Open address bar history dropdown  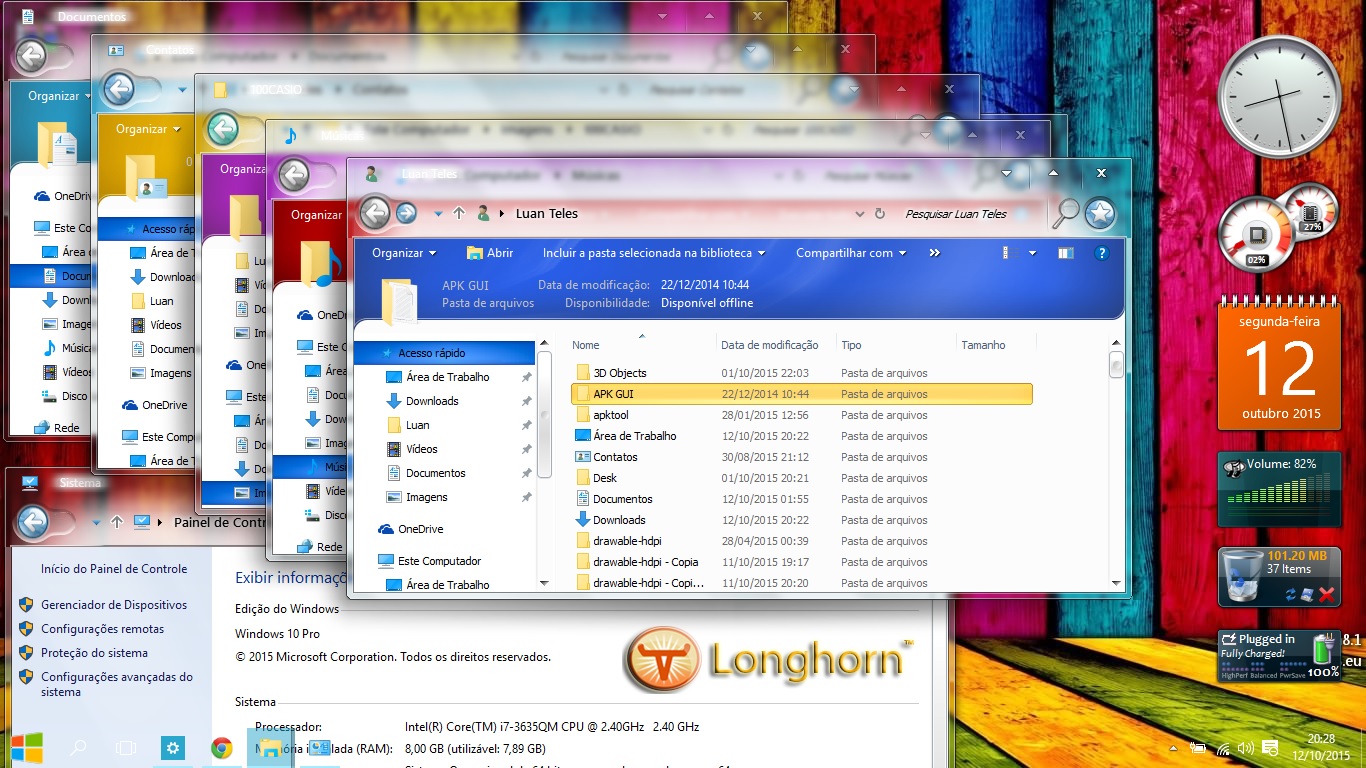[859, 213]
